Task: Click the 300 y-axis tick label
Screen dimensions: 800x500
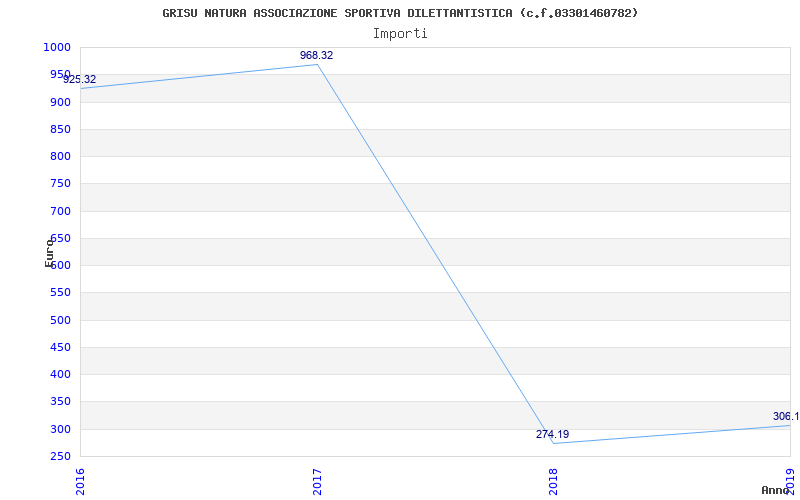Action: [x=60, y=429]
